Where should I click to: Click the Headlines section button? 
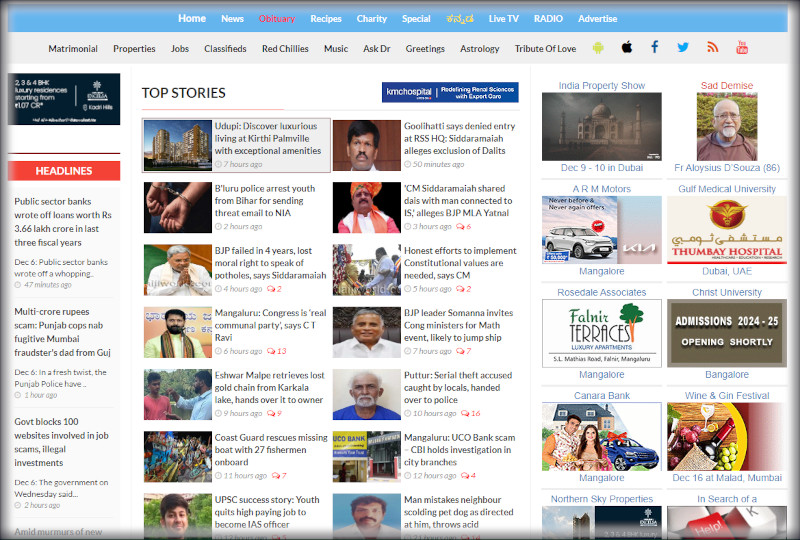click(x=64, y=171)
